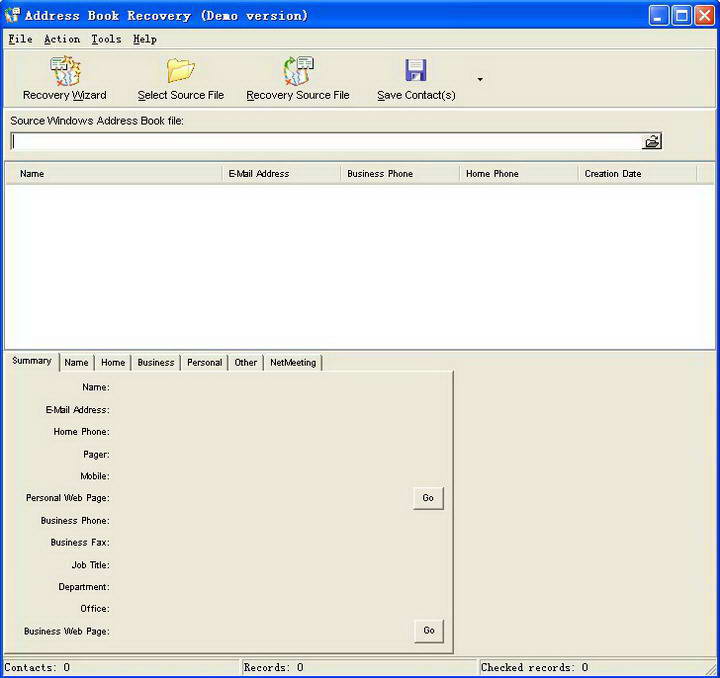Click the Records: 0 status bar entry

tap(360, 667)
